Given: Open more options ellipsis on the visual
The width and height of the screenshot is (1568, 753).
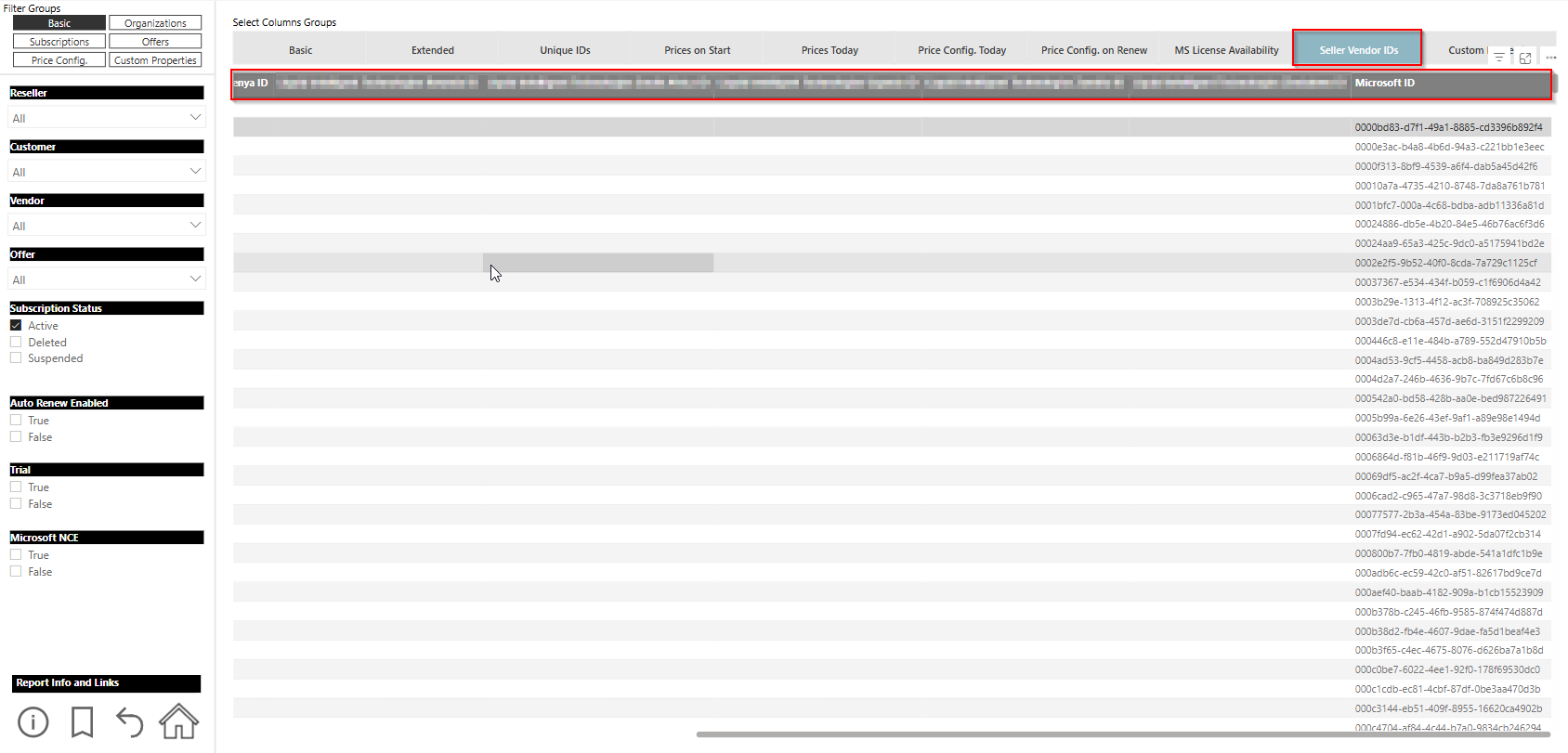Looking at the screenshot, I should pos(1551,58).
